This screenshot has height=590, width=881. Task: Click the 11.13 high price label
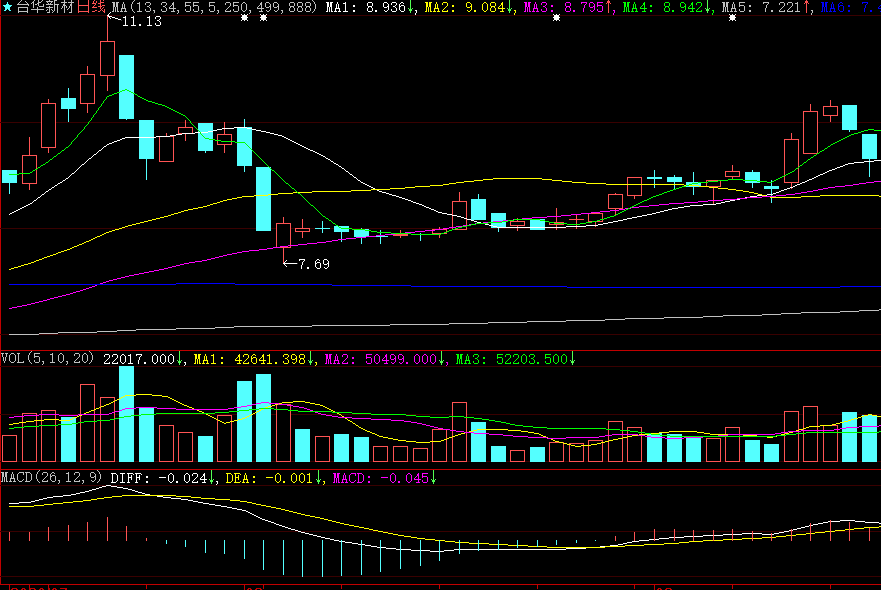142,21
